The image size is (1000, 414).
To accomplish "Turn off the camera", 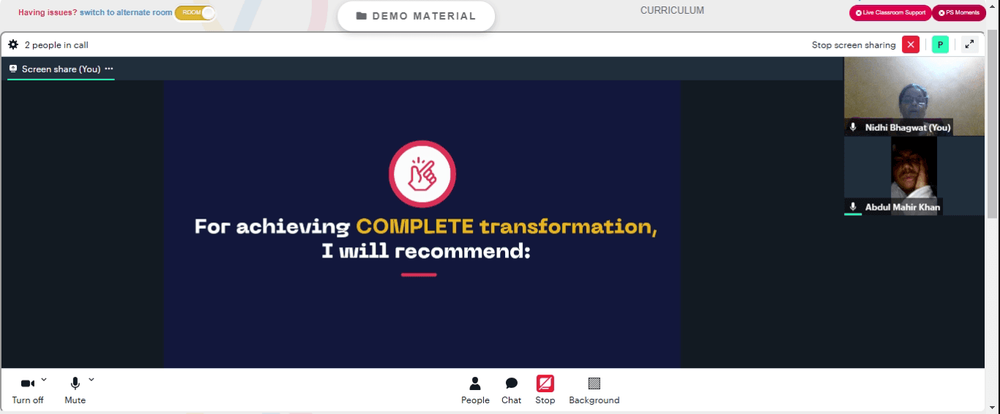I will (27, 390).
